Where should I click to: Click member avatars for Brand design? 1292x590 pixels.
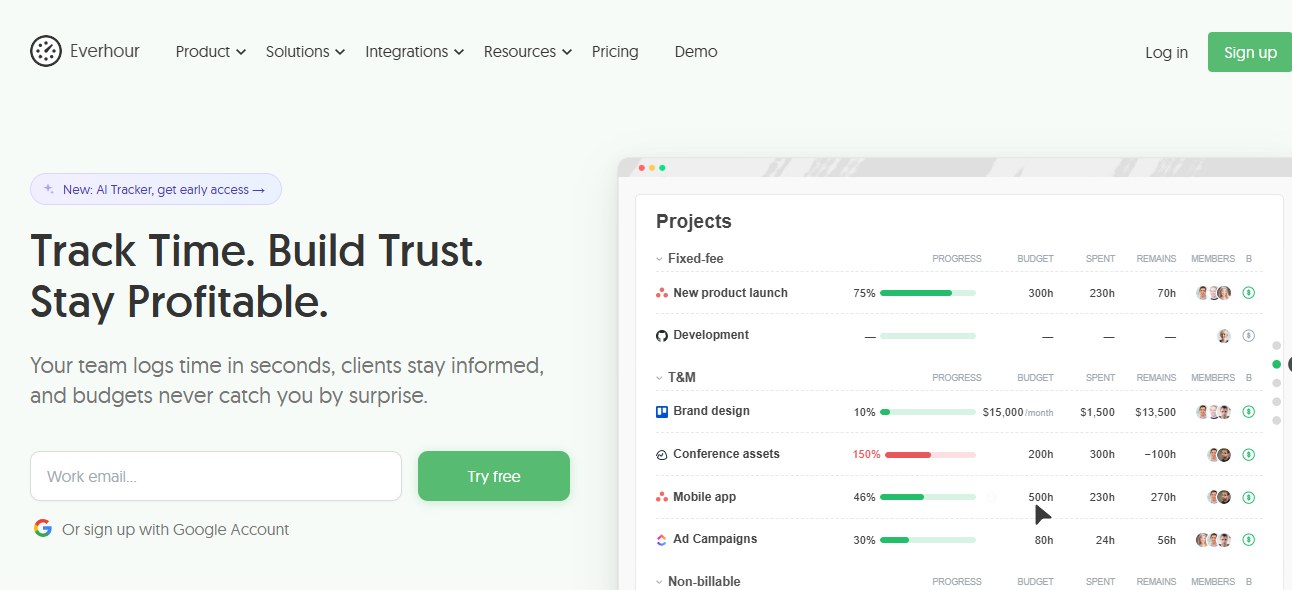1213,412
